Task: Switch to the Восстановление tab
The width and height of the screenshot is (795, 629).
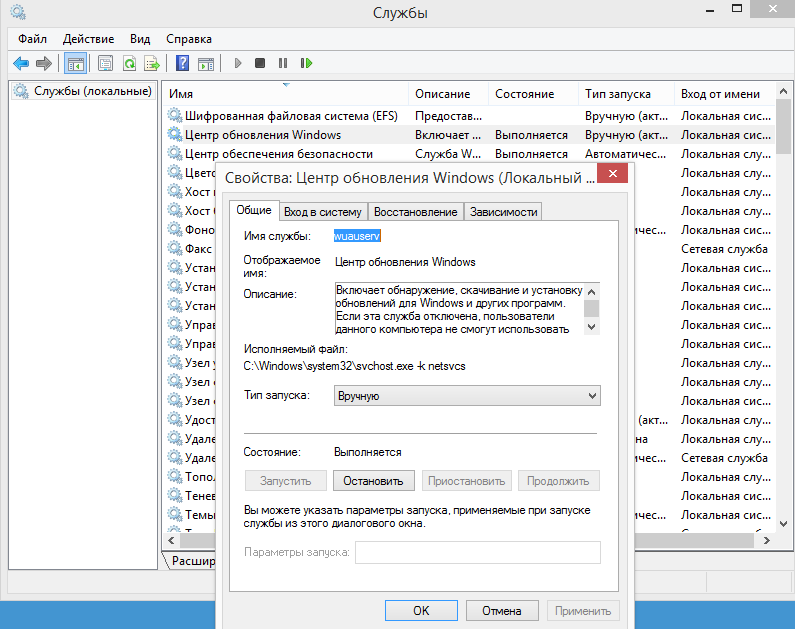Action: click(x=415, y=212)
